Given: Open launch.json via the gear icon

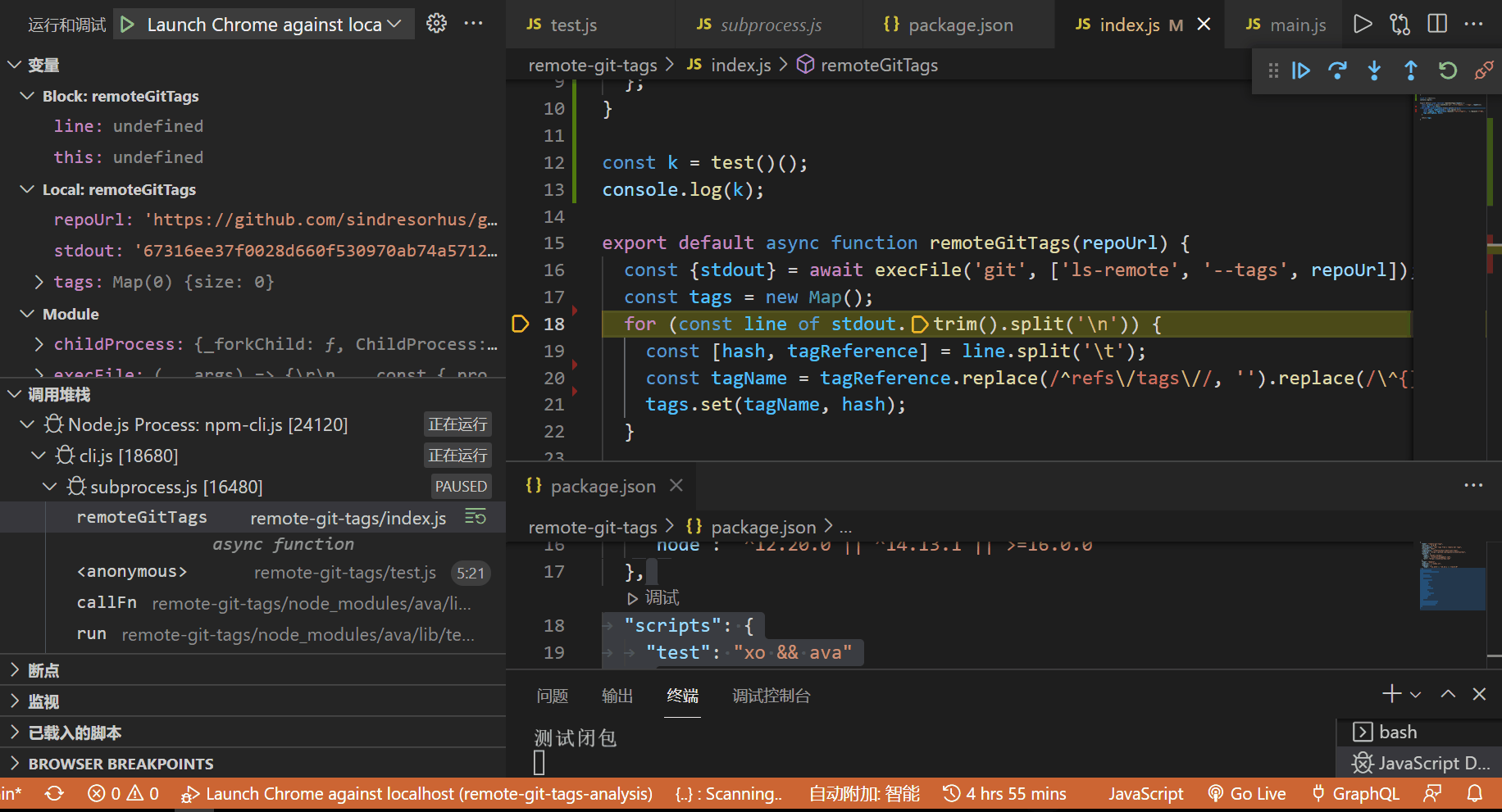Looking at the screenshot, I should point(437,24).
